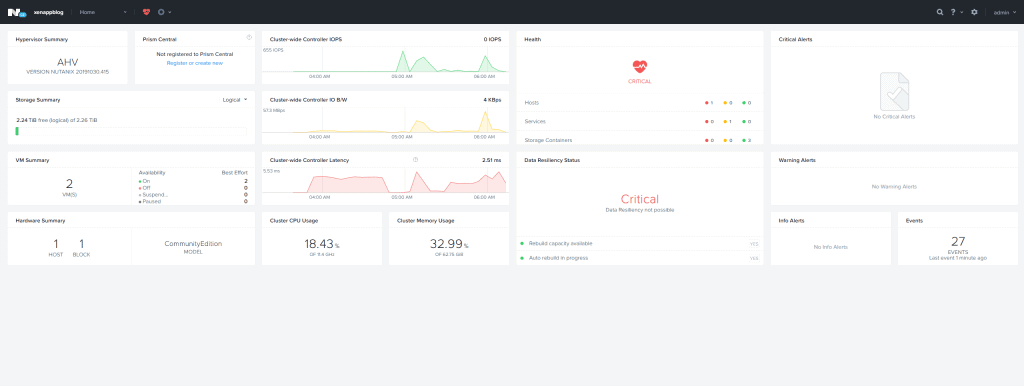Click the 2.51 ms latency value

coord(491,160)
